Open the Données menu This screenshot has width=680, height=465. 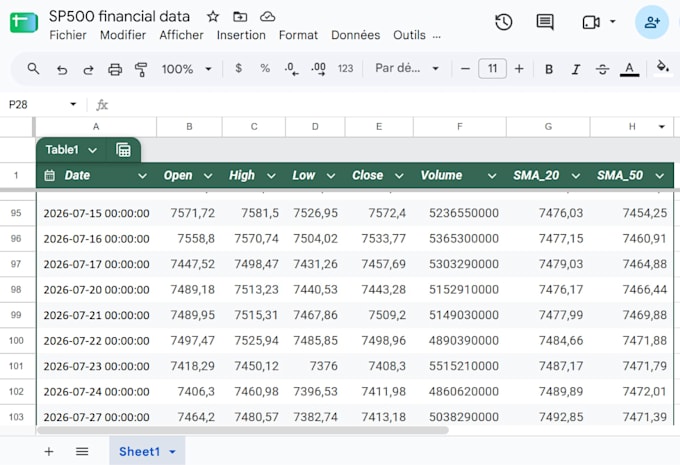[356, 35]
